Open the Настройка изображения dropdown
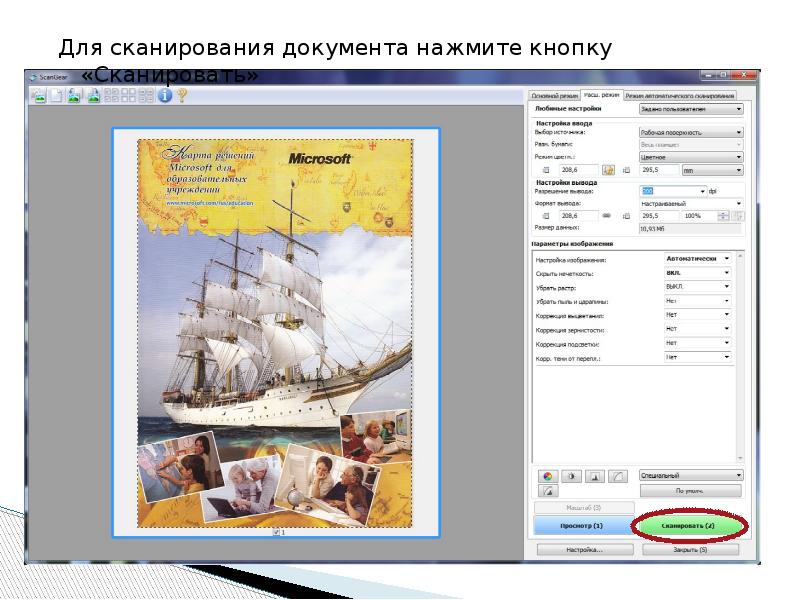The width and height of the screenshot is (800, 600). [697, 259]
